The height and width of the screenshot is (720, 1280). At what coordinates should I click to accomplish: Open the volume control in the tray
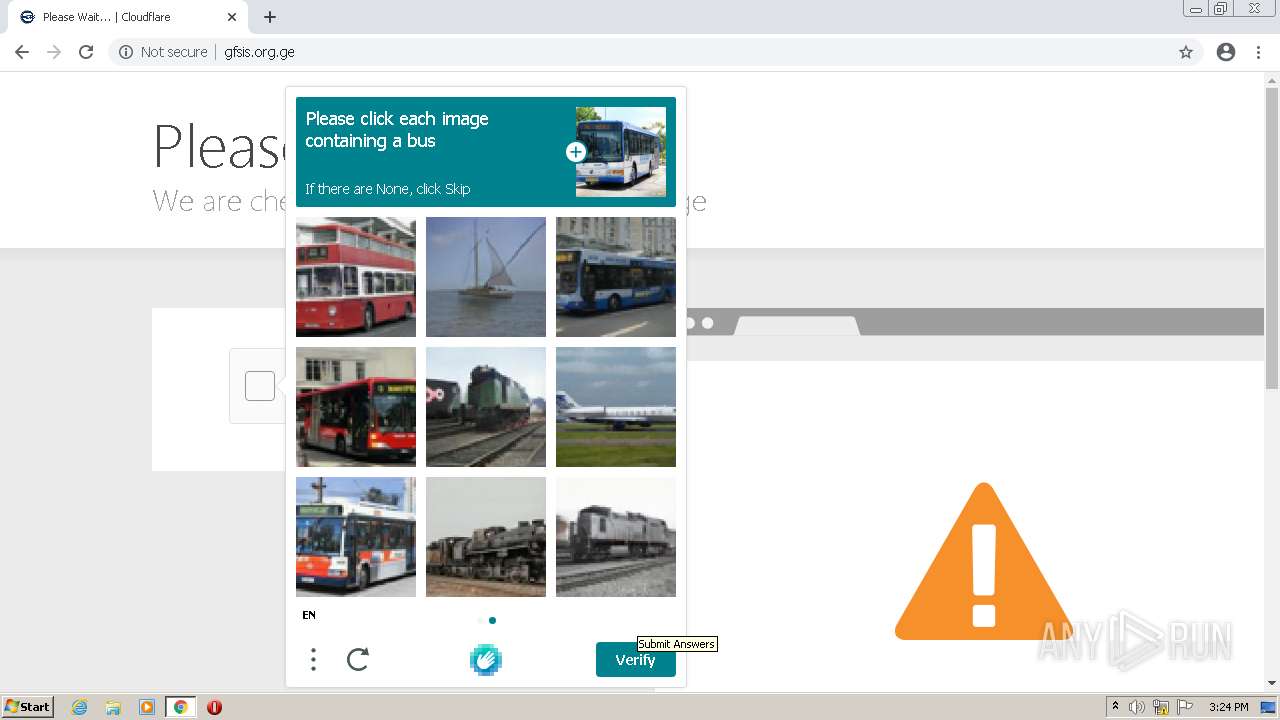1137,707
